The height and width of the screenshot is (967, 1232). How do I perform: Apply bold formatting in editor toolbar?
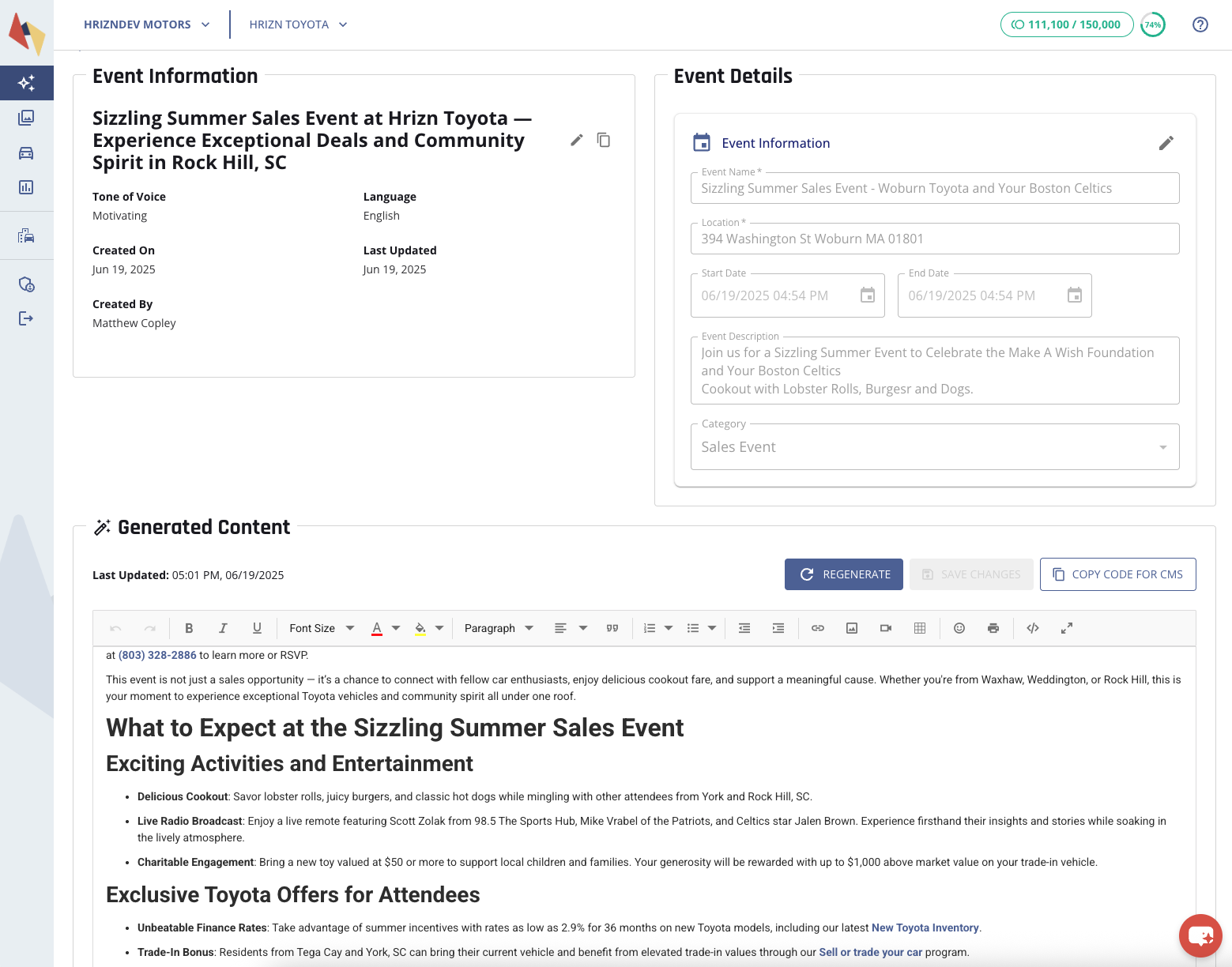pyautogui.click(x=189, y=628)
